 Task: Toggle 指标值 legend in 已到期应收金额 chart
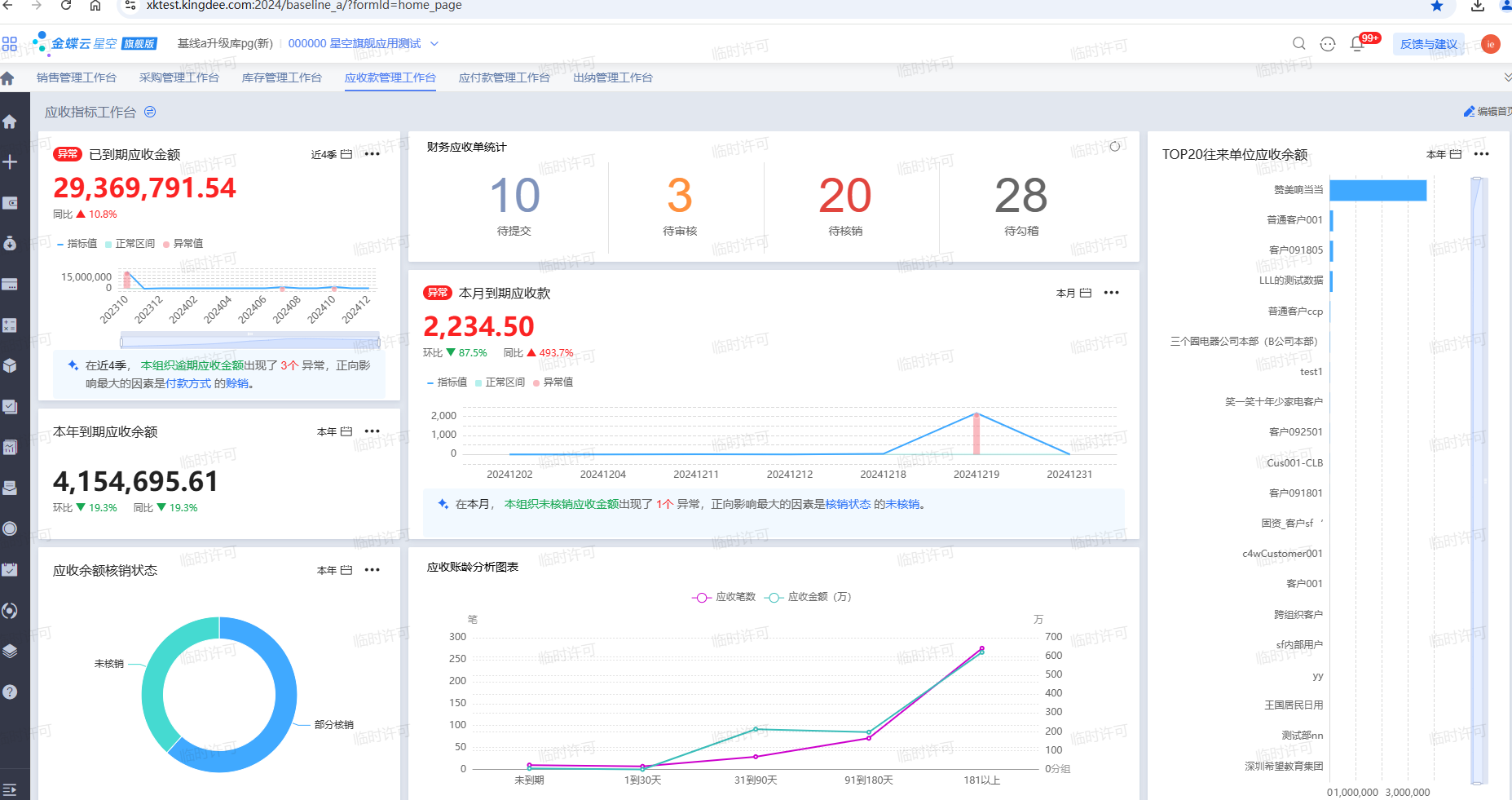[77, 243]
